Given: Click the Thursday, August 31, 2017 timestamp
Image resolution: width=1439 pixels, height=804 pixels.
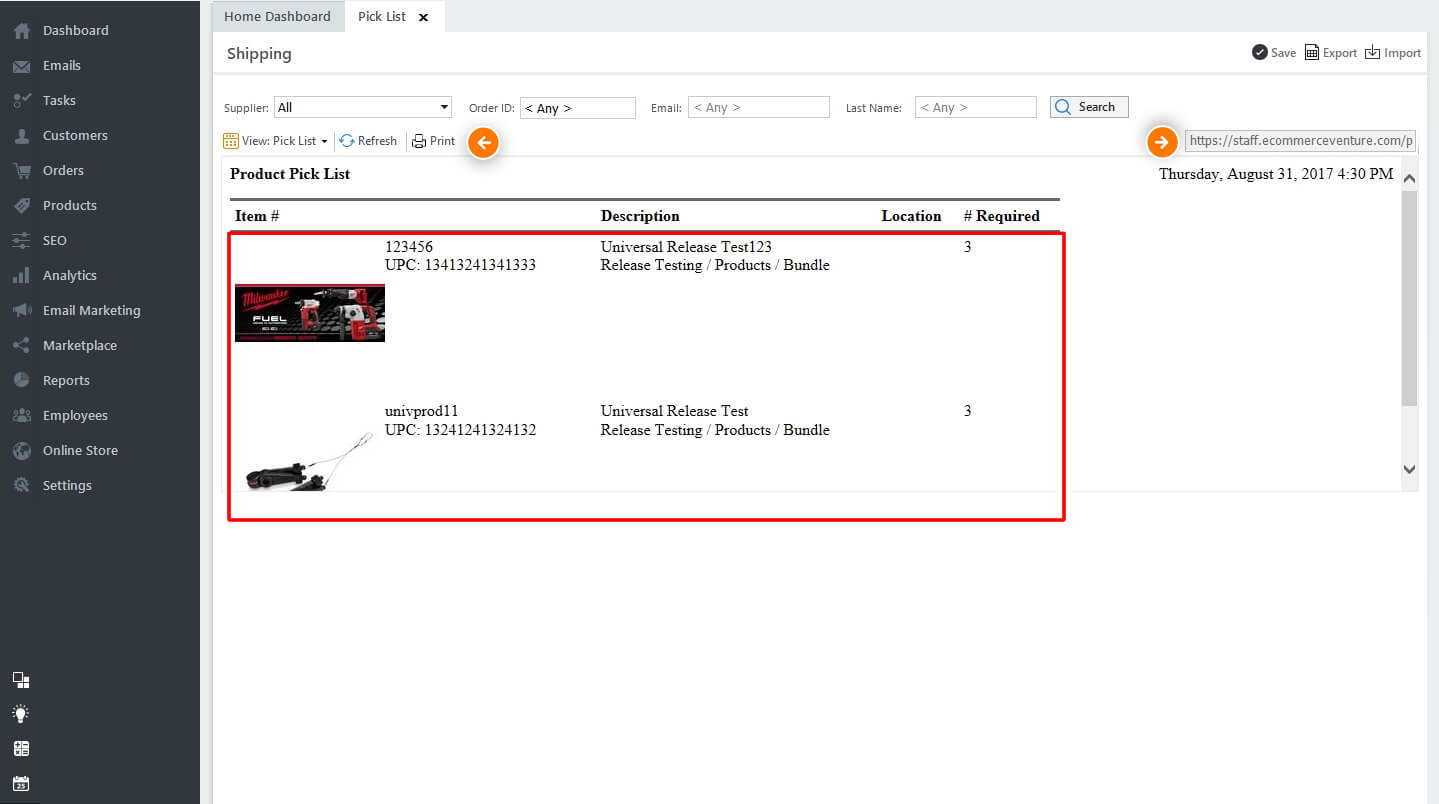Looking at the screenshot, I should click(1276, 174).
